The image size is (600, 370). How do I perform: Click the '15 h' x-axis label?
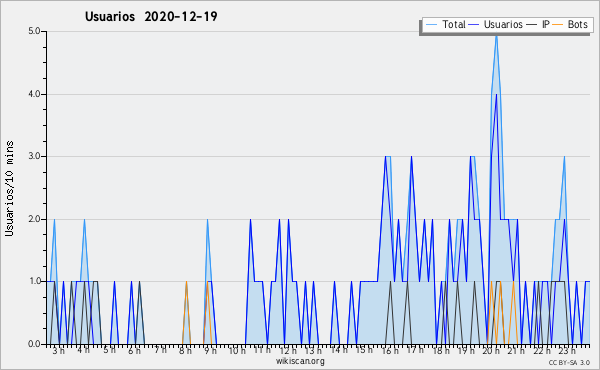[364, 350]
